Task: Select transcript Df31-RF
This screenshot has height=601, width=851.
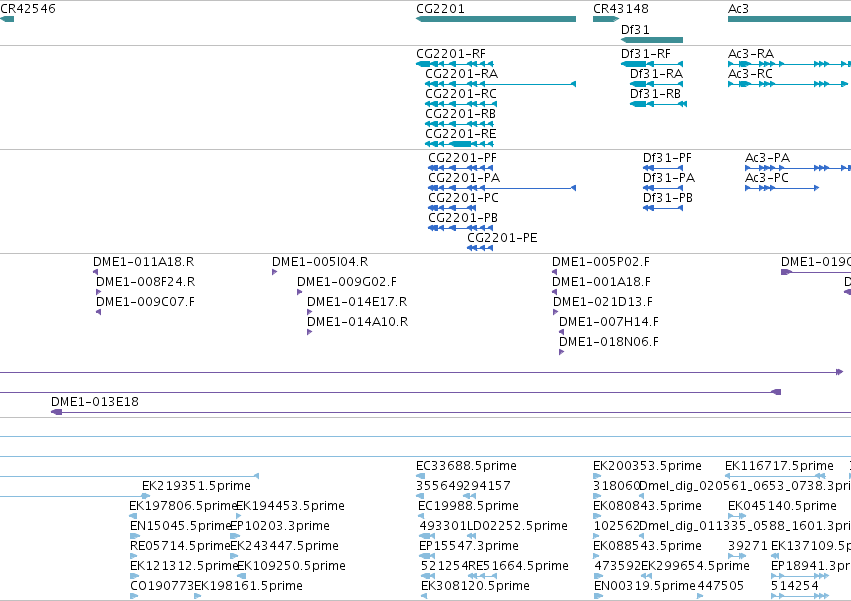Action: pyautogui.click(x=652, y=64)
